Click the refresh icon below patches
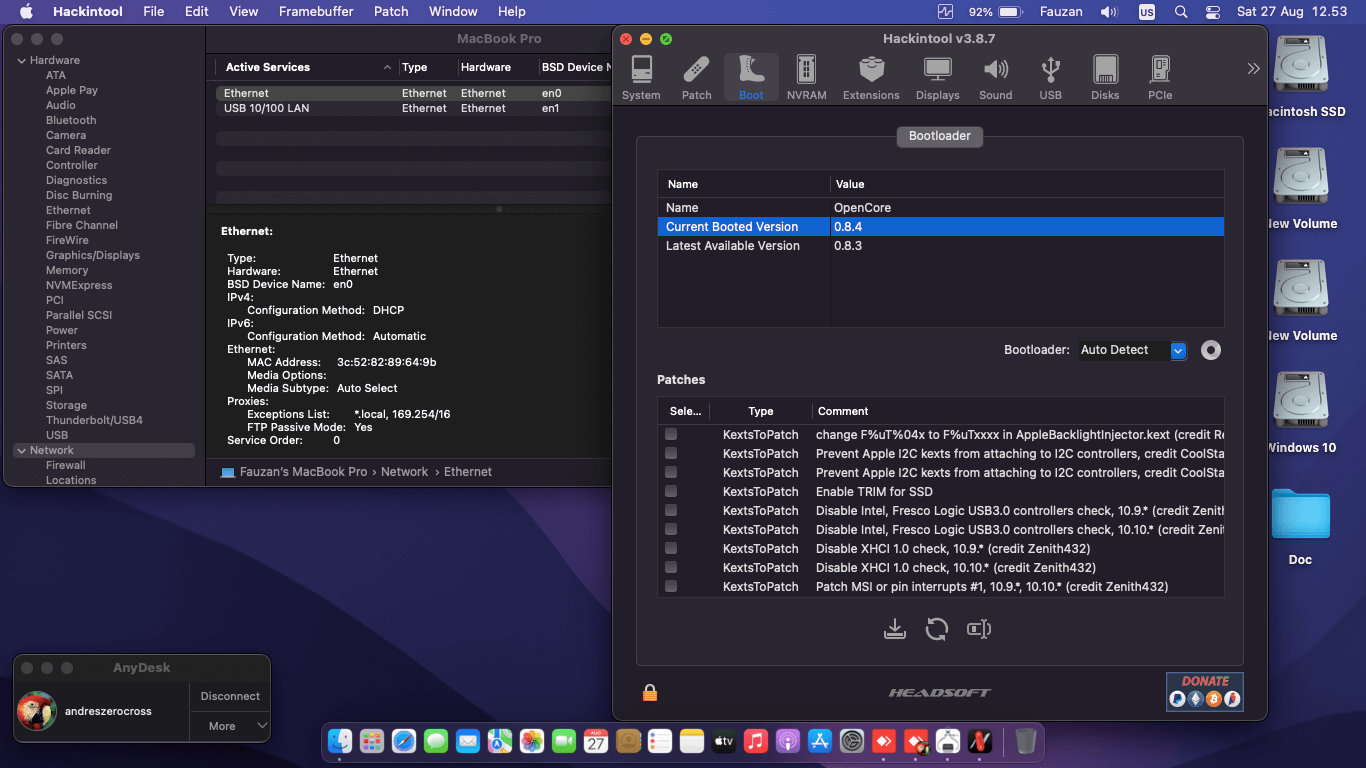Image resolution: width=1366 pixels, height=768 pixels. click(937, 629)
